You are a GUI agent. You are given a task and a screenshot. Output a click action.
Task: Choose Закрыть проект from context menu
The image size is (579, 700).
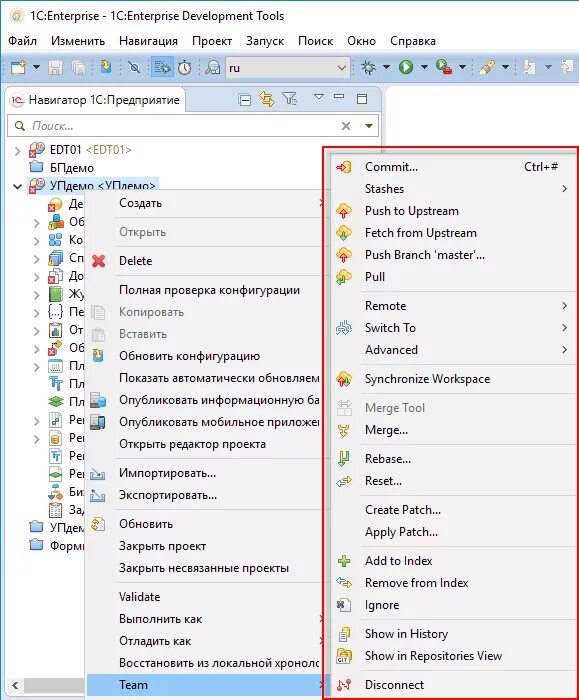(205, 546)
